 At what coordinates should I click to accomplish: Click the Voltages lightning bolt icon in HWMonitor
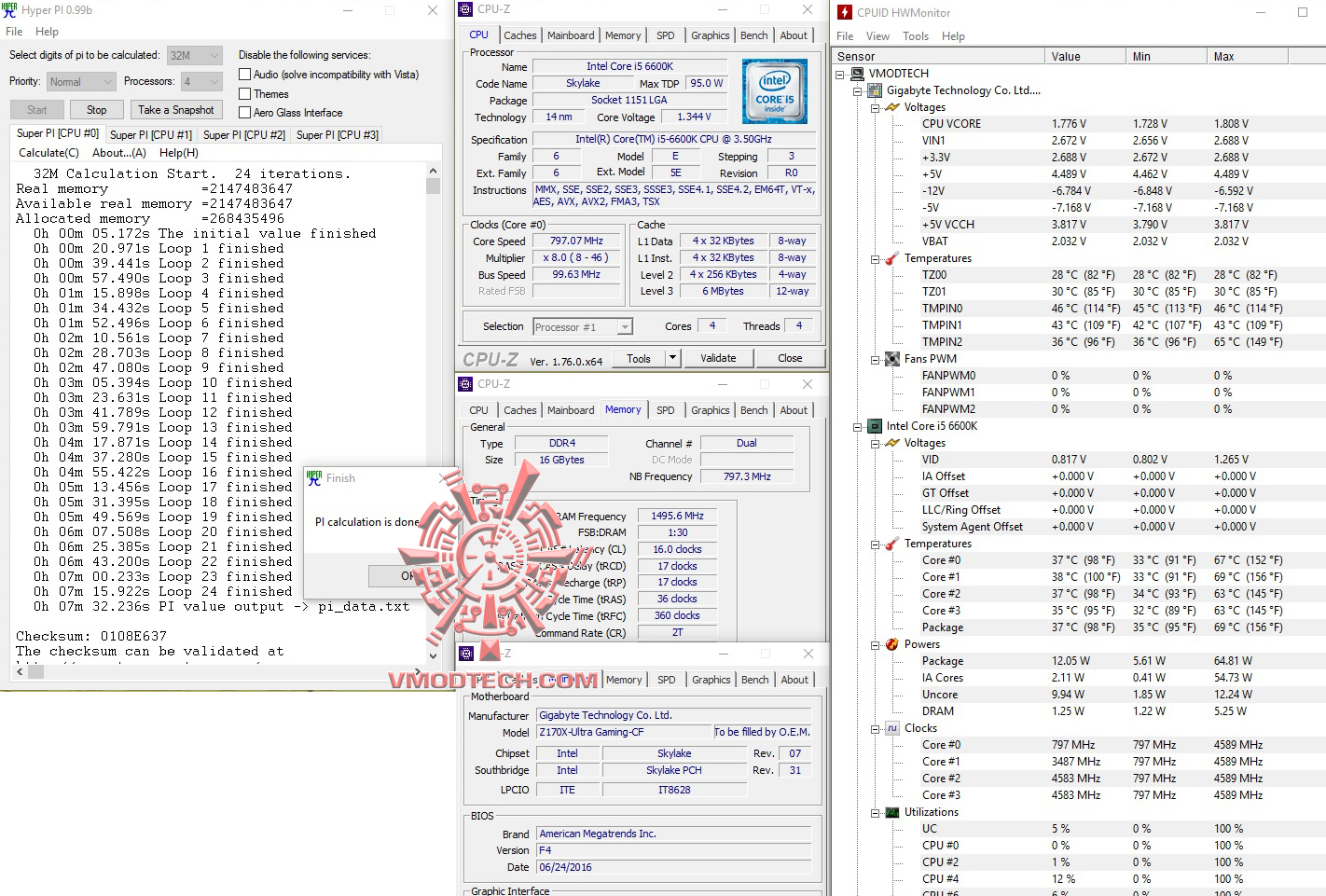coord(891,106)
